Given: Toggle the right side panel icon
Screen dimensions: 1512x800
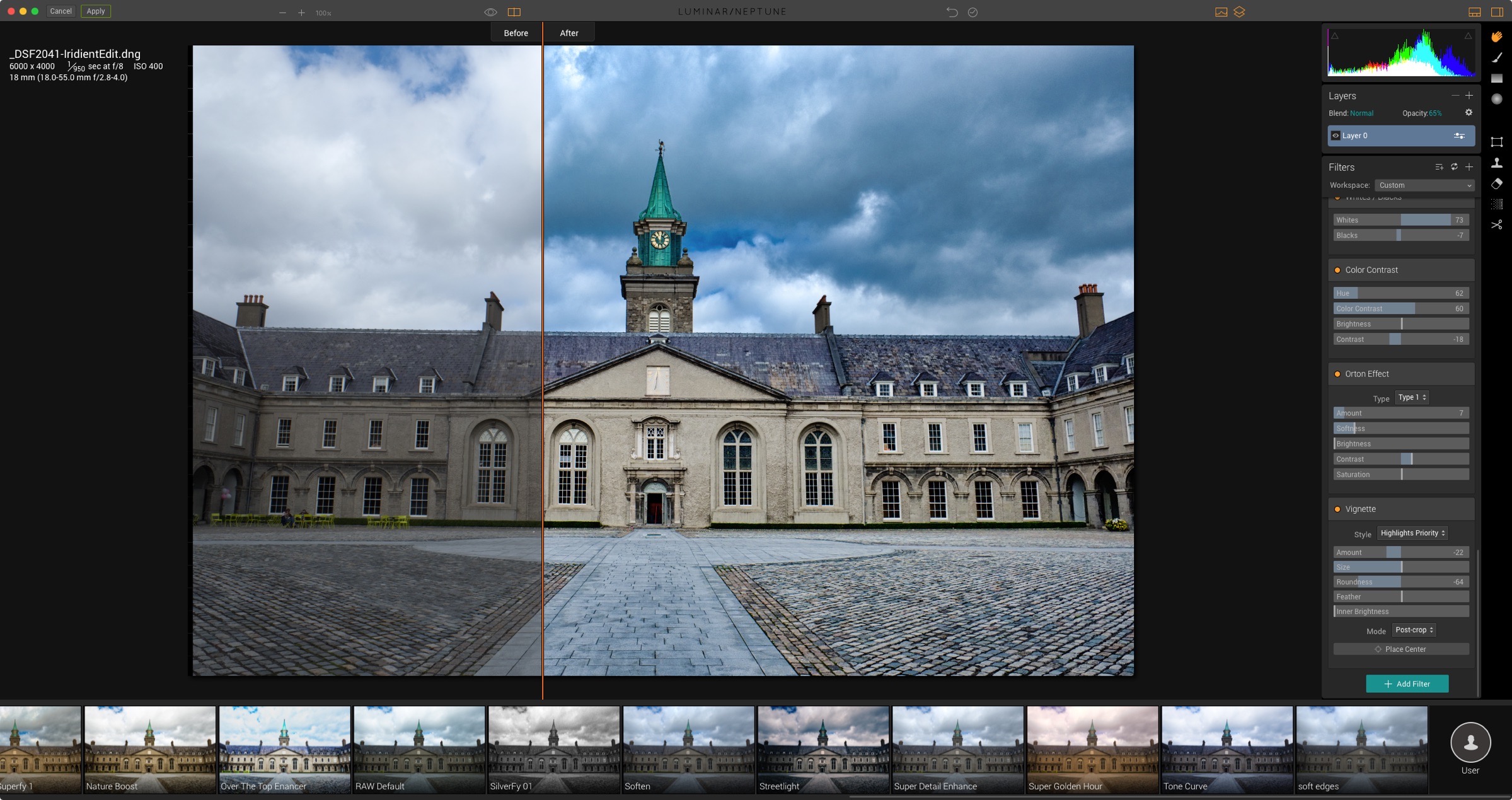Looking at the screenshot, I should 1496,12.
